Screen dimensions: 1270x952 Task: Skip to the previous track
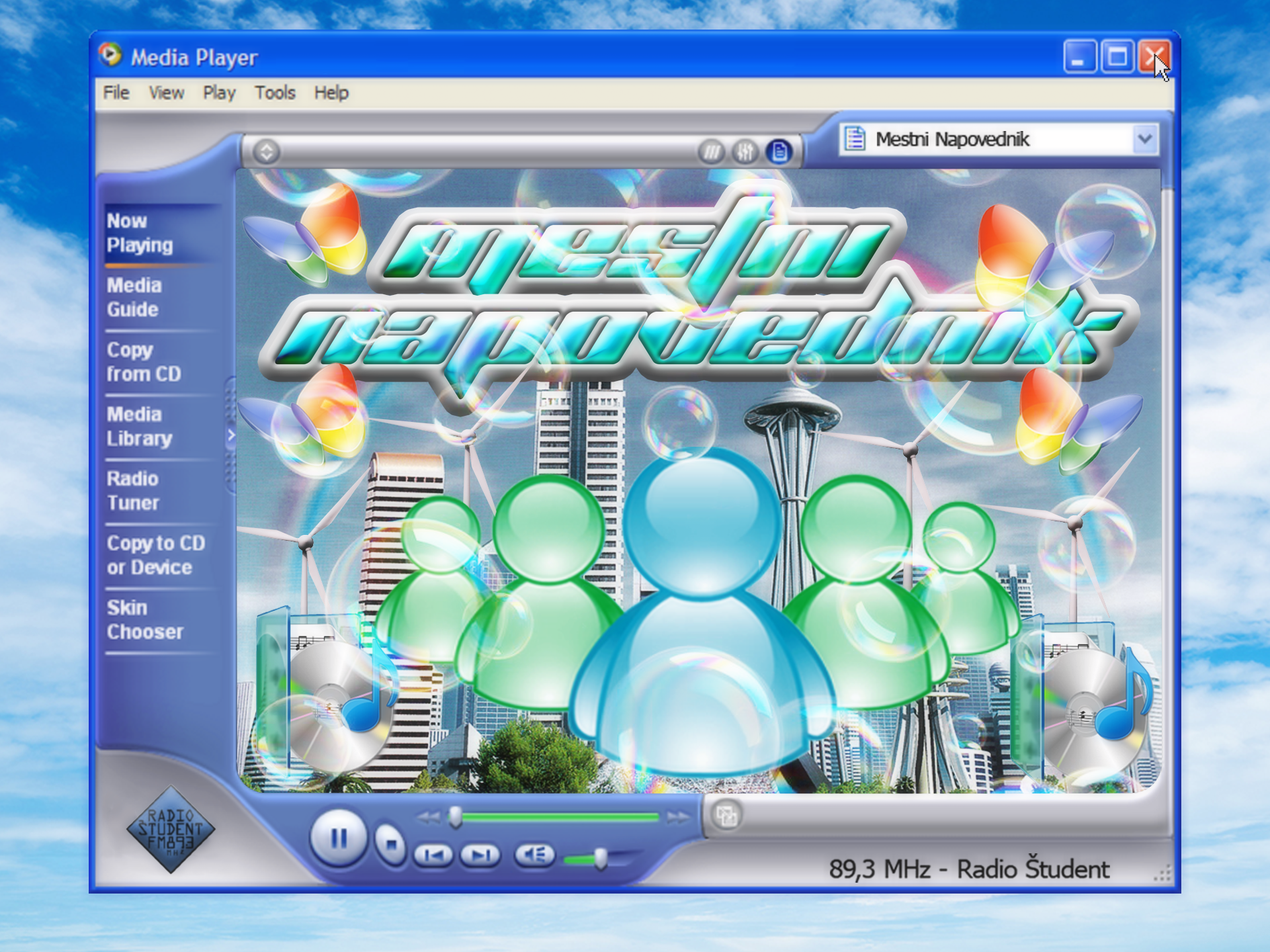pos(433,855)
